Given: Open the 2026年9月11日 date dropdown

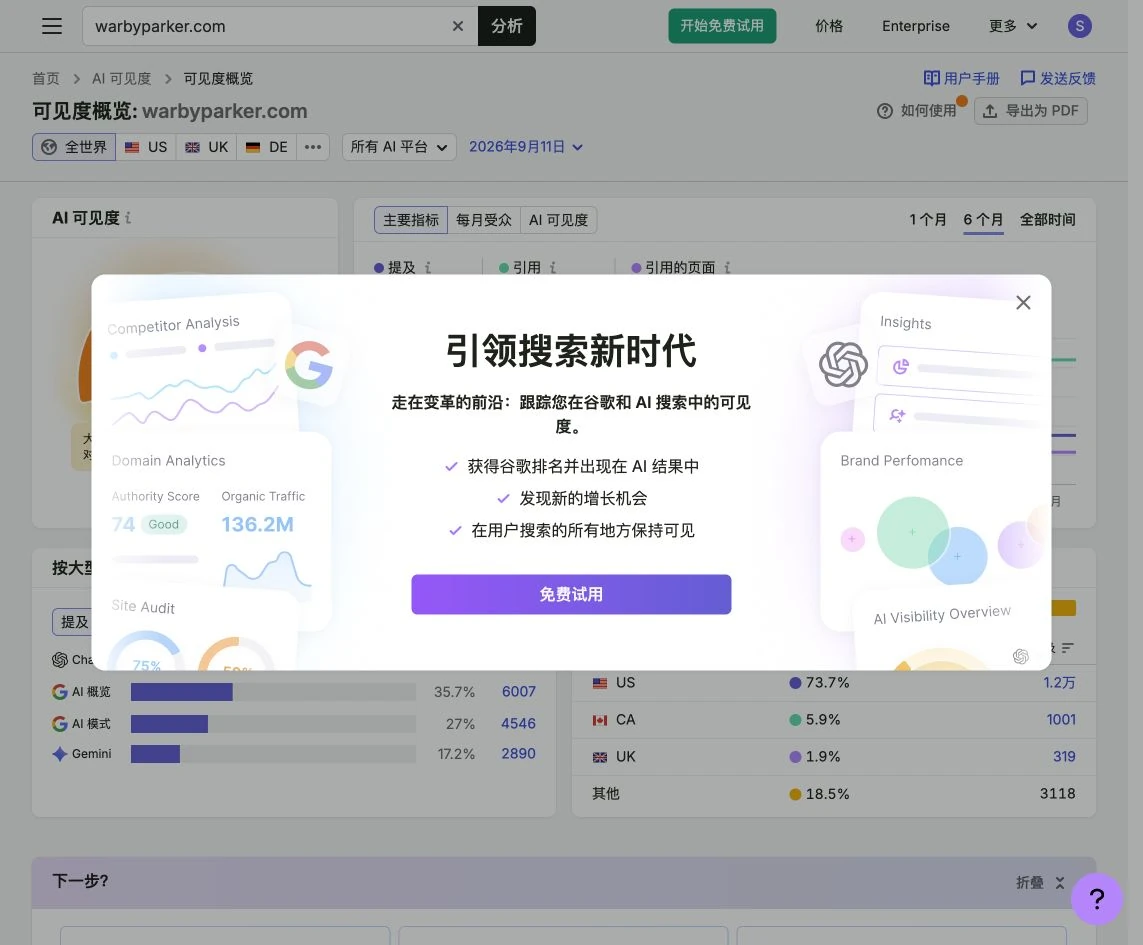Looking at the screenshot, I should (x=526, y=147).
